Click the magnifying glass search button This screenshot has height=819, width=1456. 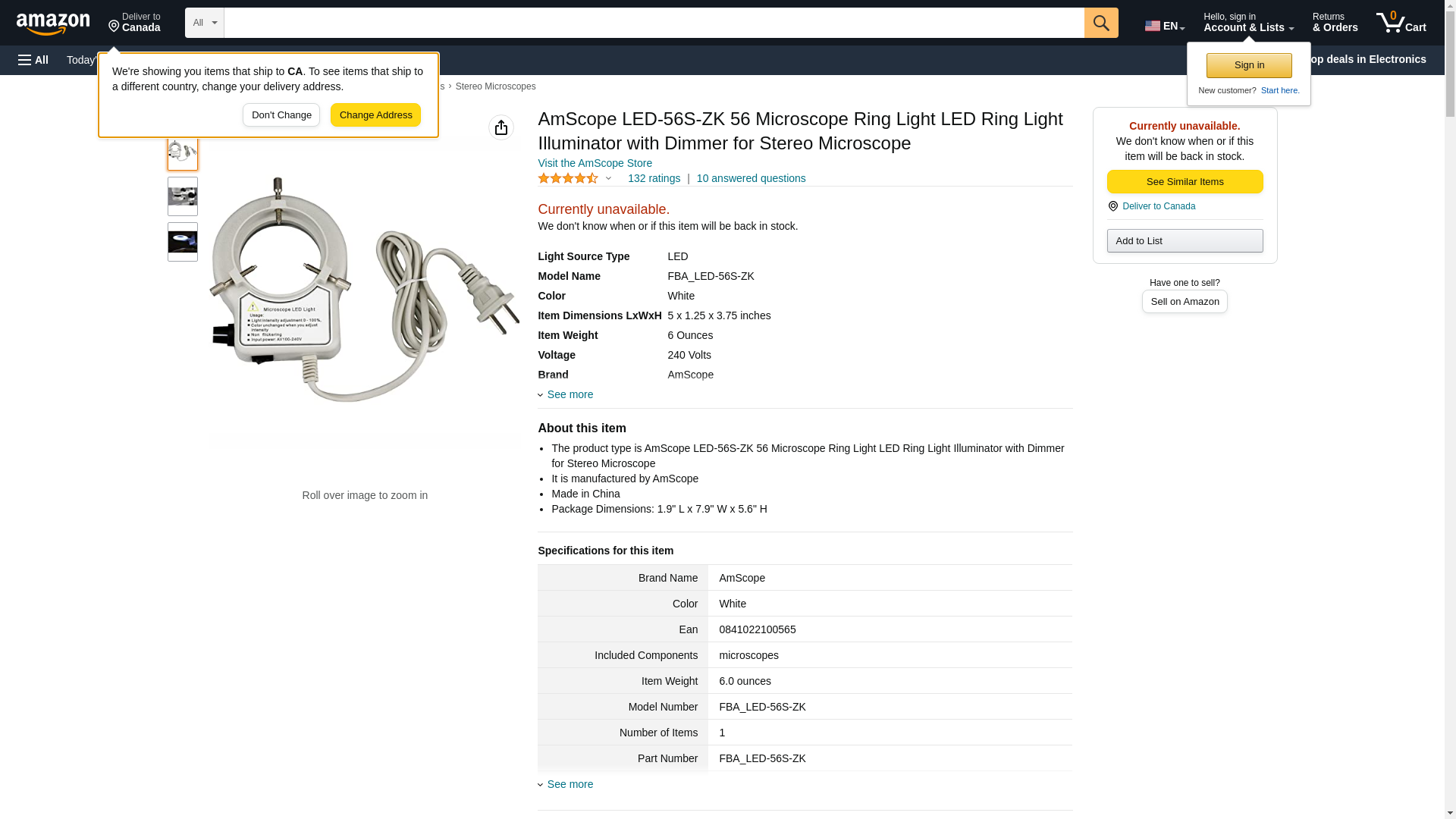(x=1100, y=23)
